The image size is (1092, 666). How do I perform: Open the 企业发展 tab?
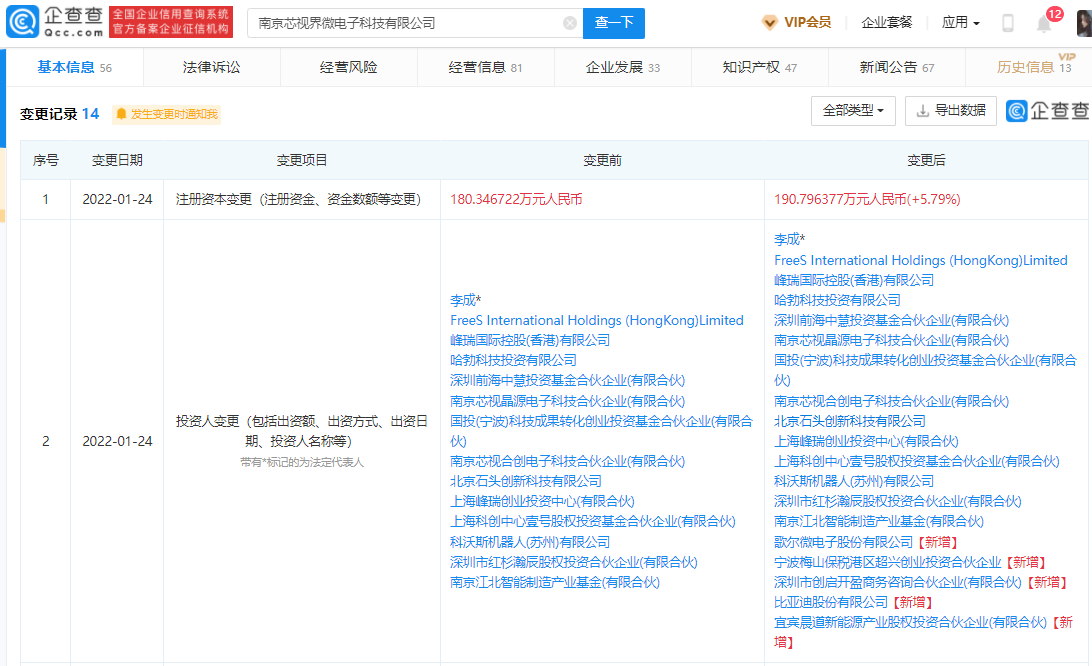pyautogui.click(x=623, y=67)
